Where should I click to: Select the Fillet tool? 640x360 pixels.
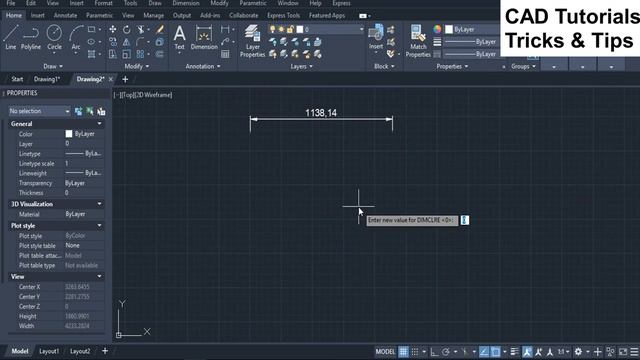(140, 42)
